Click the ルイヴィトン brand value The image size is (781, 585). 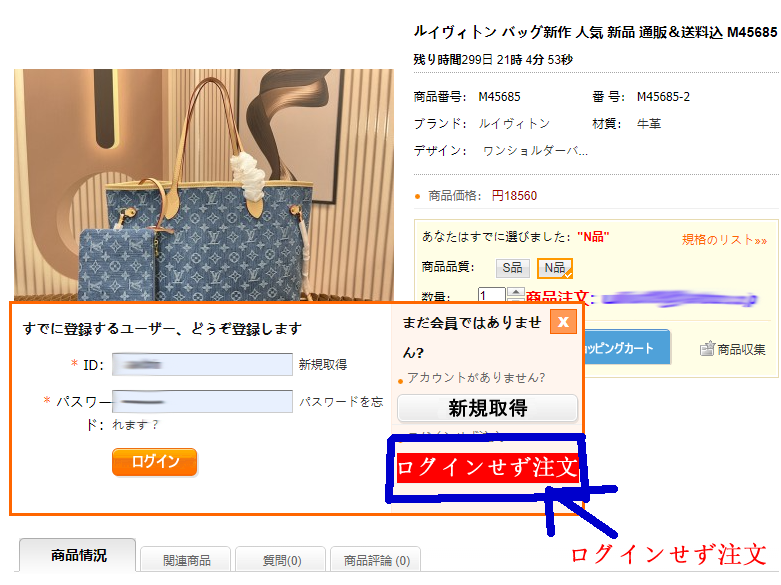pos(514,124)
